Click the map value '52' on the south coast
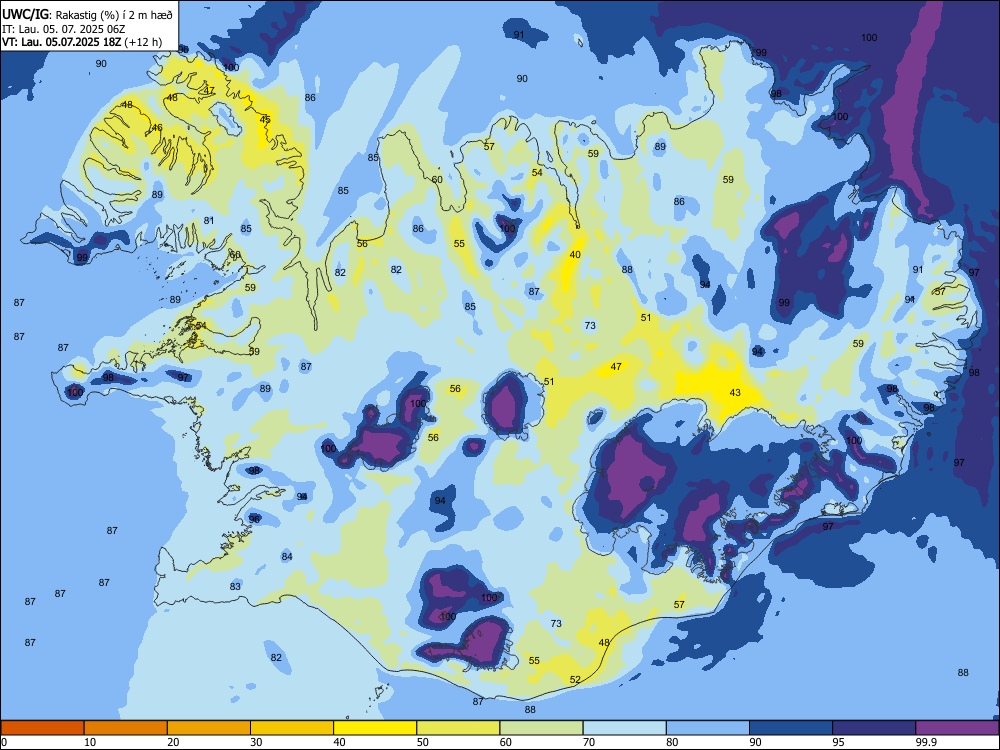The image size is (1000, 750). 575,680
